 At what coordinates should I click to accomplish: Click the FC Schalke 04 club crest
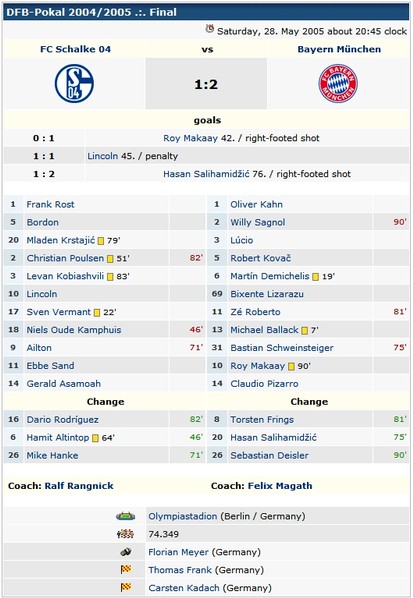(x=74, y=83)
